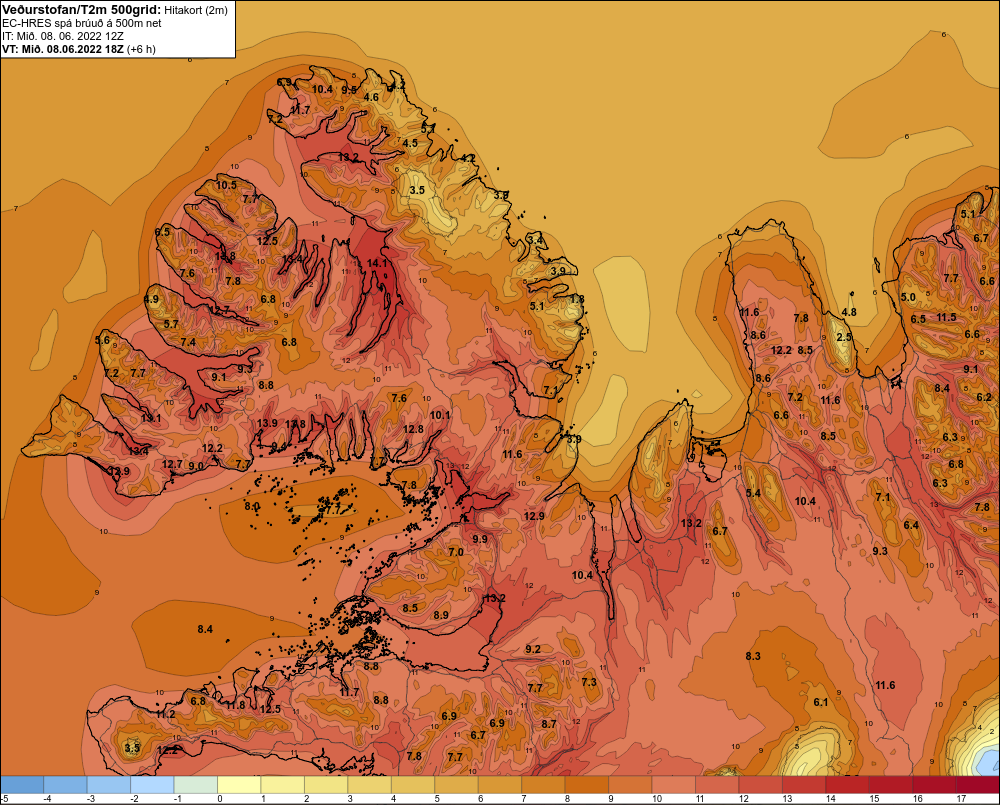The image size is (1000, 805).
Task: Click the 6.2 temperature value
Action: click(x=984, y=397)
